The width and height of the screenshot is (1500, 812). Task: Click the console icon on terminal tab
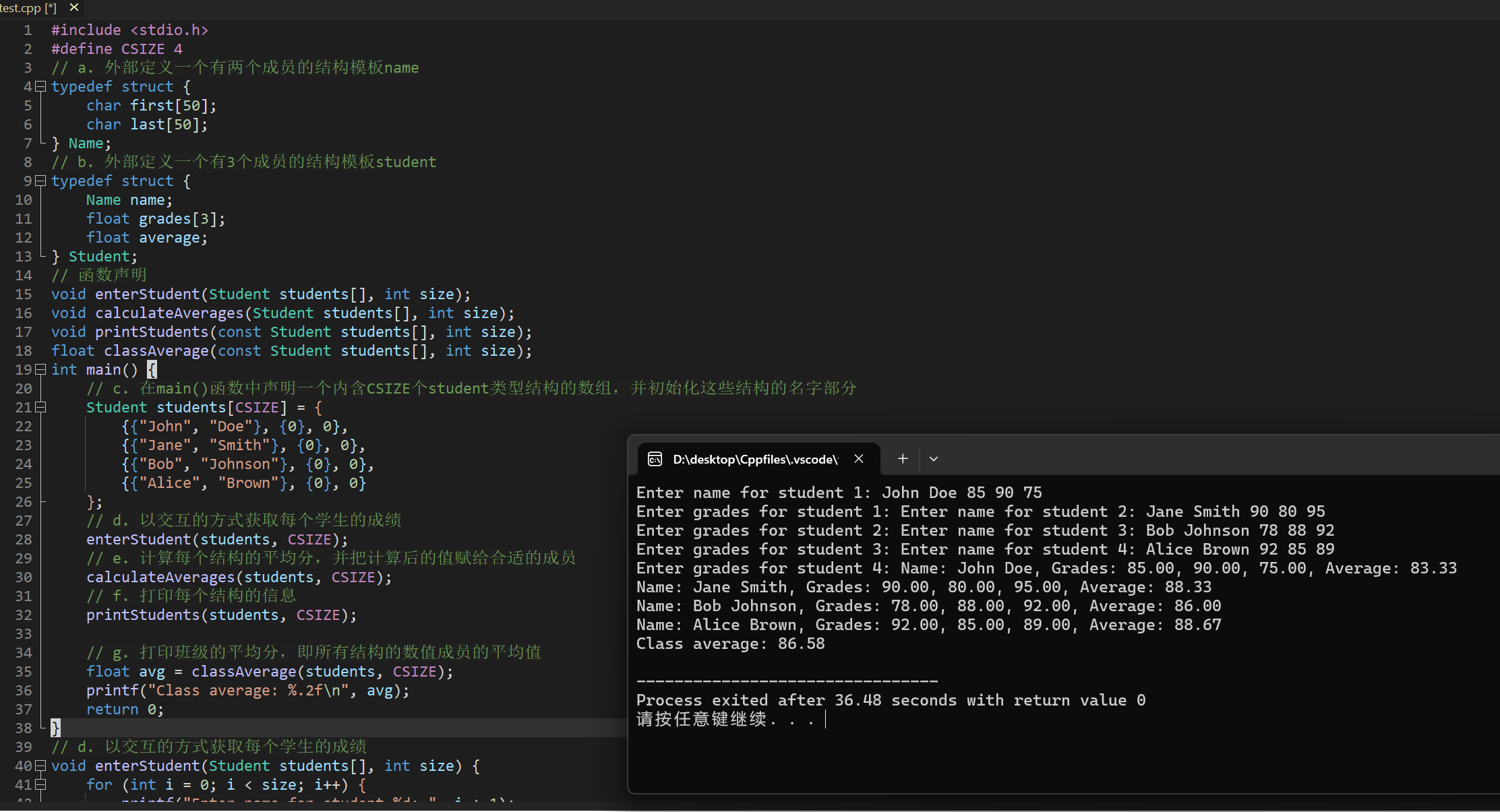[x=655, y=459]
